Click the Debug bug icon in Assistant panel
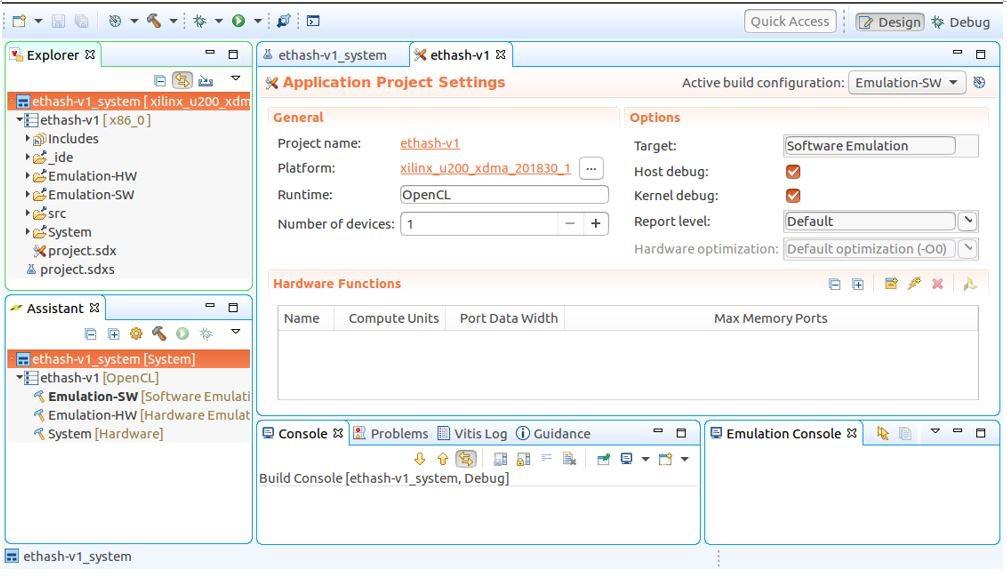Screen dimensions: 1007x577 point(206,333)
